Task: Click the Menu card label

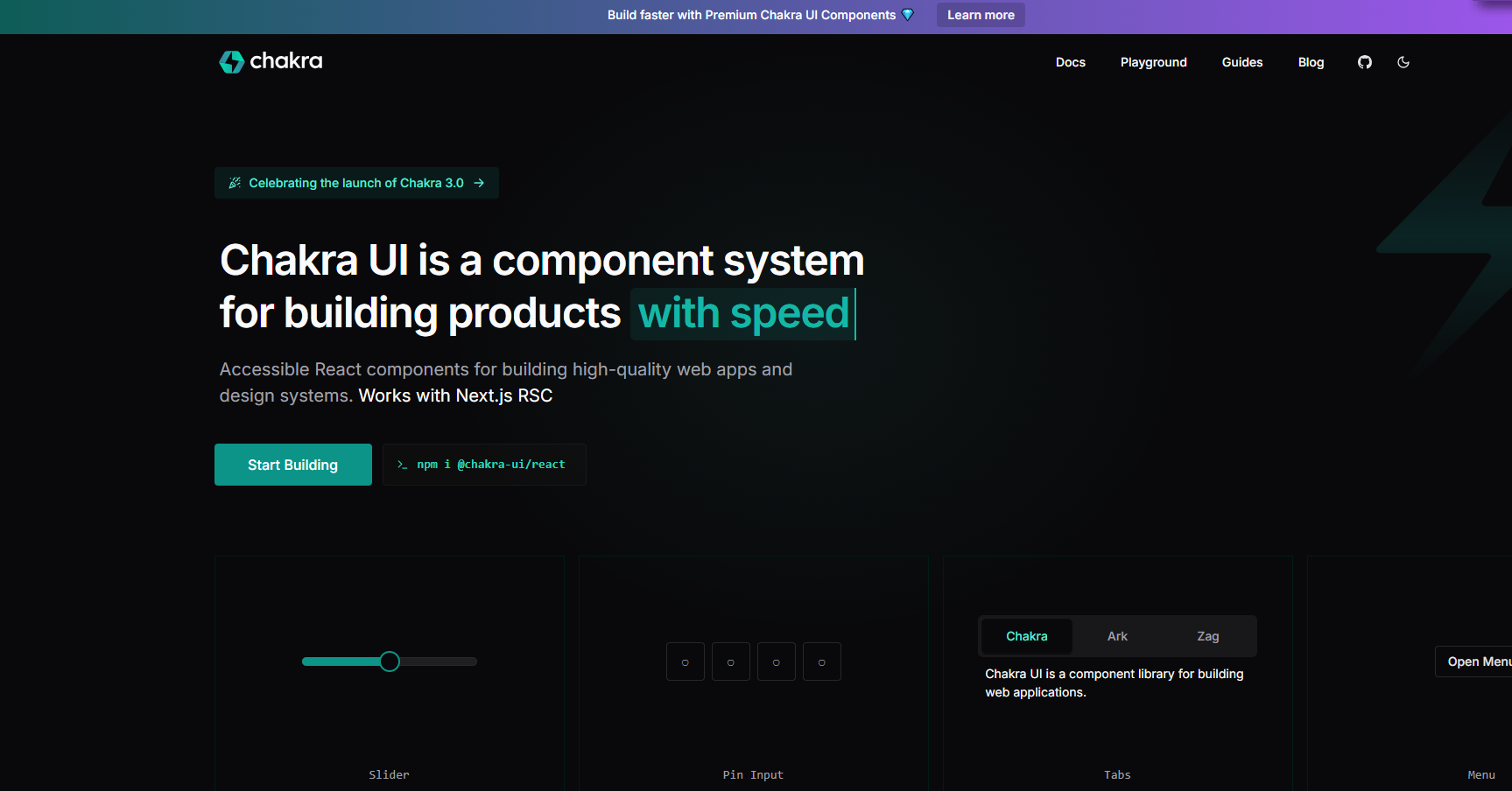Action: (x=1481, y=774)
